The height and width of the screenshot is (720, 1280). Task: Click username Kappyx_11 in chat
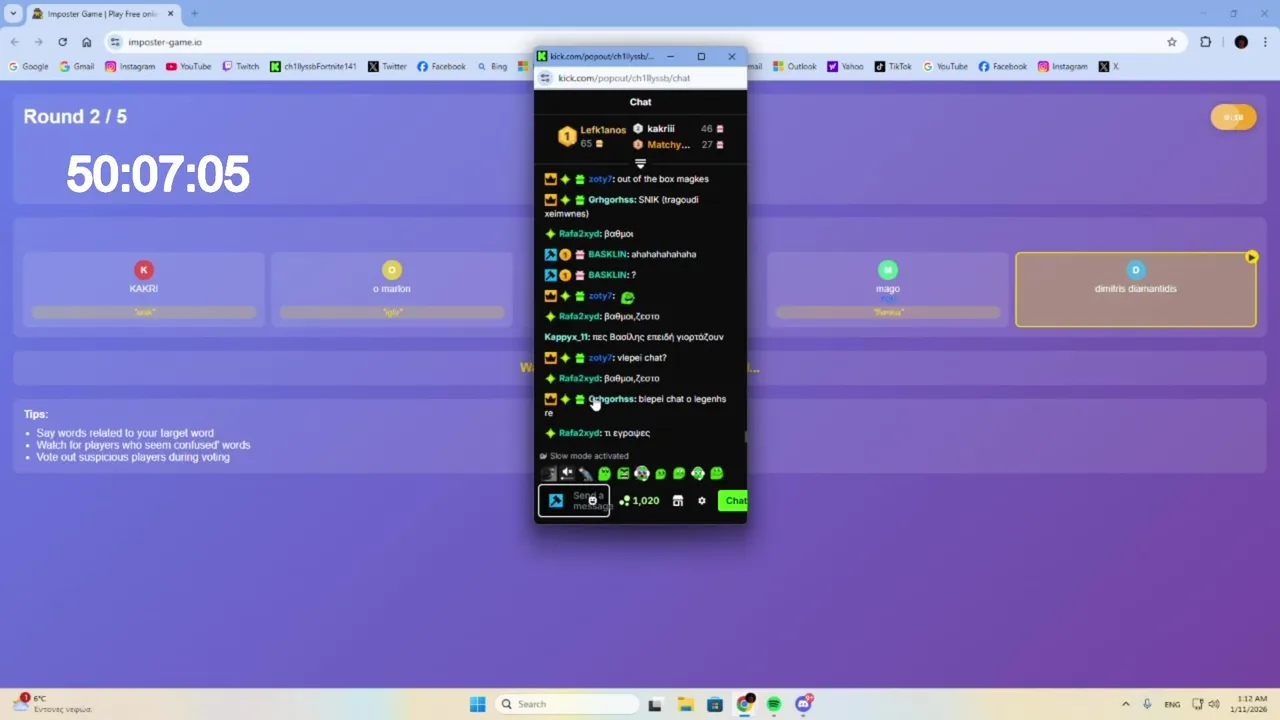566,337
